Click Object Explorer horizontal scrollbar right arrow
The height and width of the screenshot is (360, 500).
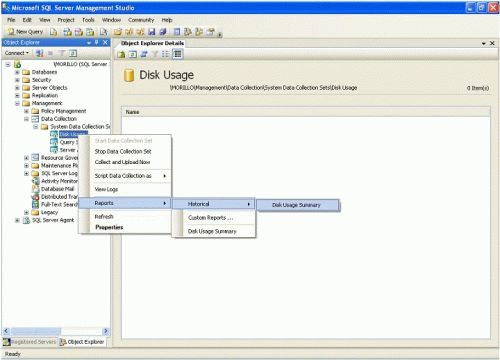click(106, 331)
